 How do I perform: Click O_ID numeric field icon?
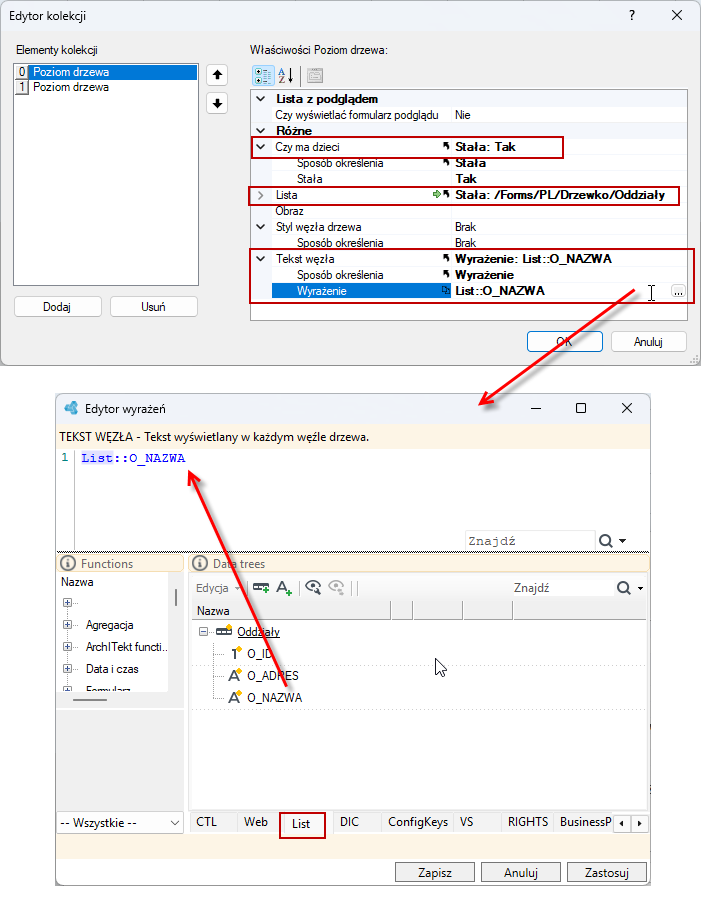[235, 653]
